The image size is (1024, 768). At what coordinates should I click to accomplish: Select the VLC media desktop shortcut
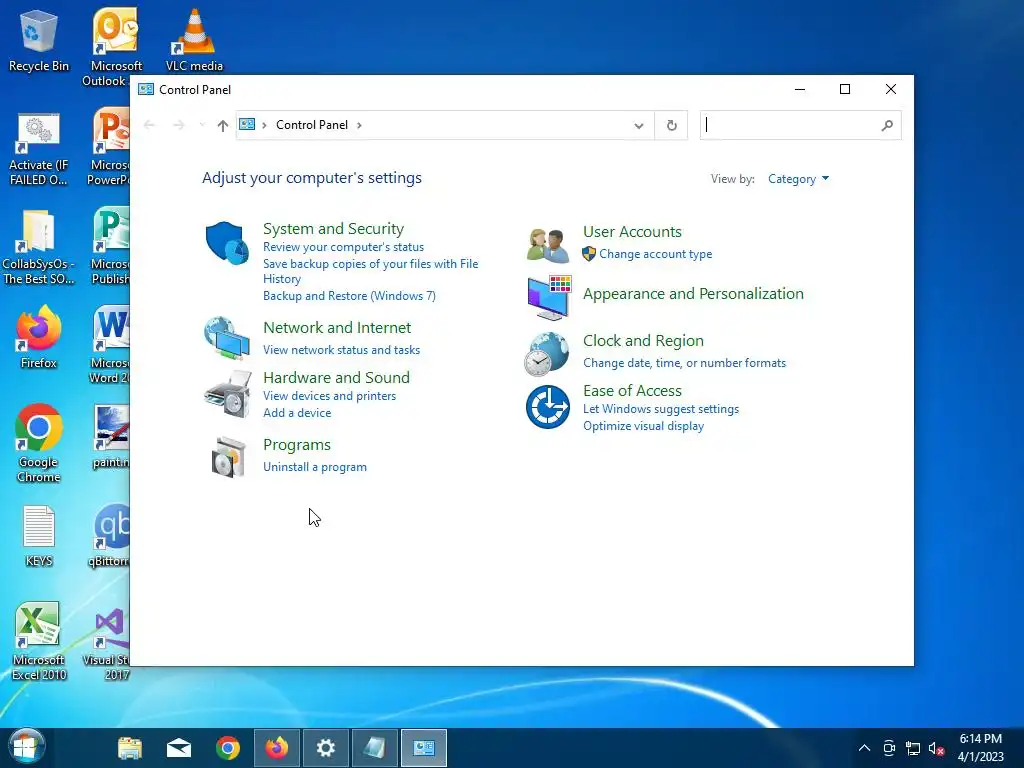click(194, 40)
